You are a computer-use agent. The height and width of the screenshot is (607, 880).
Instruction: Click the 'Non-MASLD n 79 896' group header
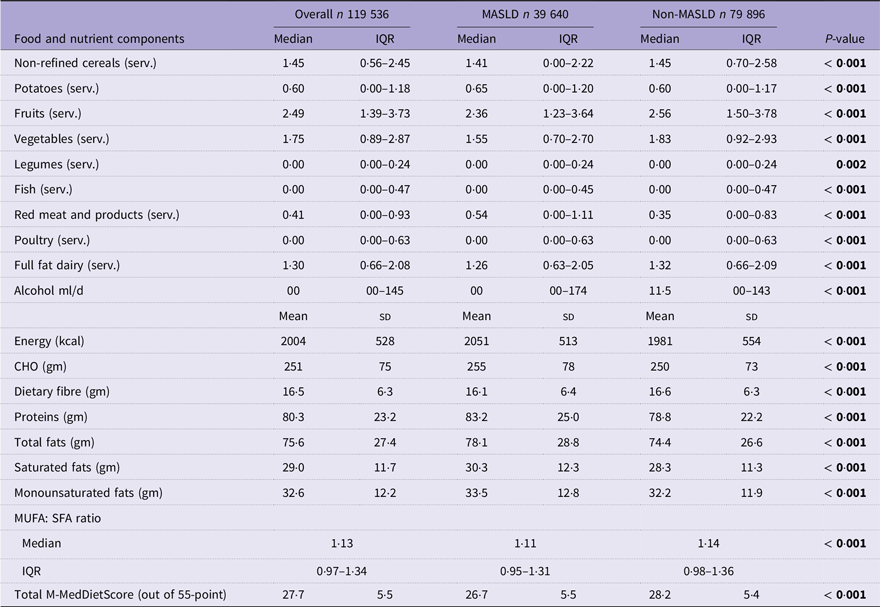tap(708, 14)
